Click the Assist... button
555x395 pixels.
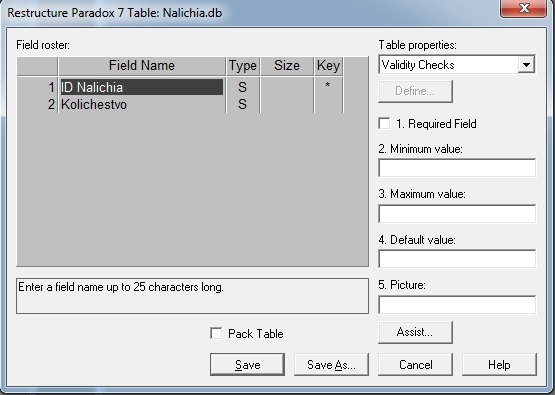(x=415, y=332)
